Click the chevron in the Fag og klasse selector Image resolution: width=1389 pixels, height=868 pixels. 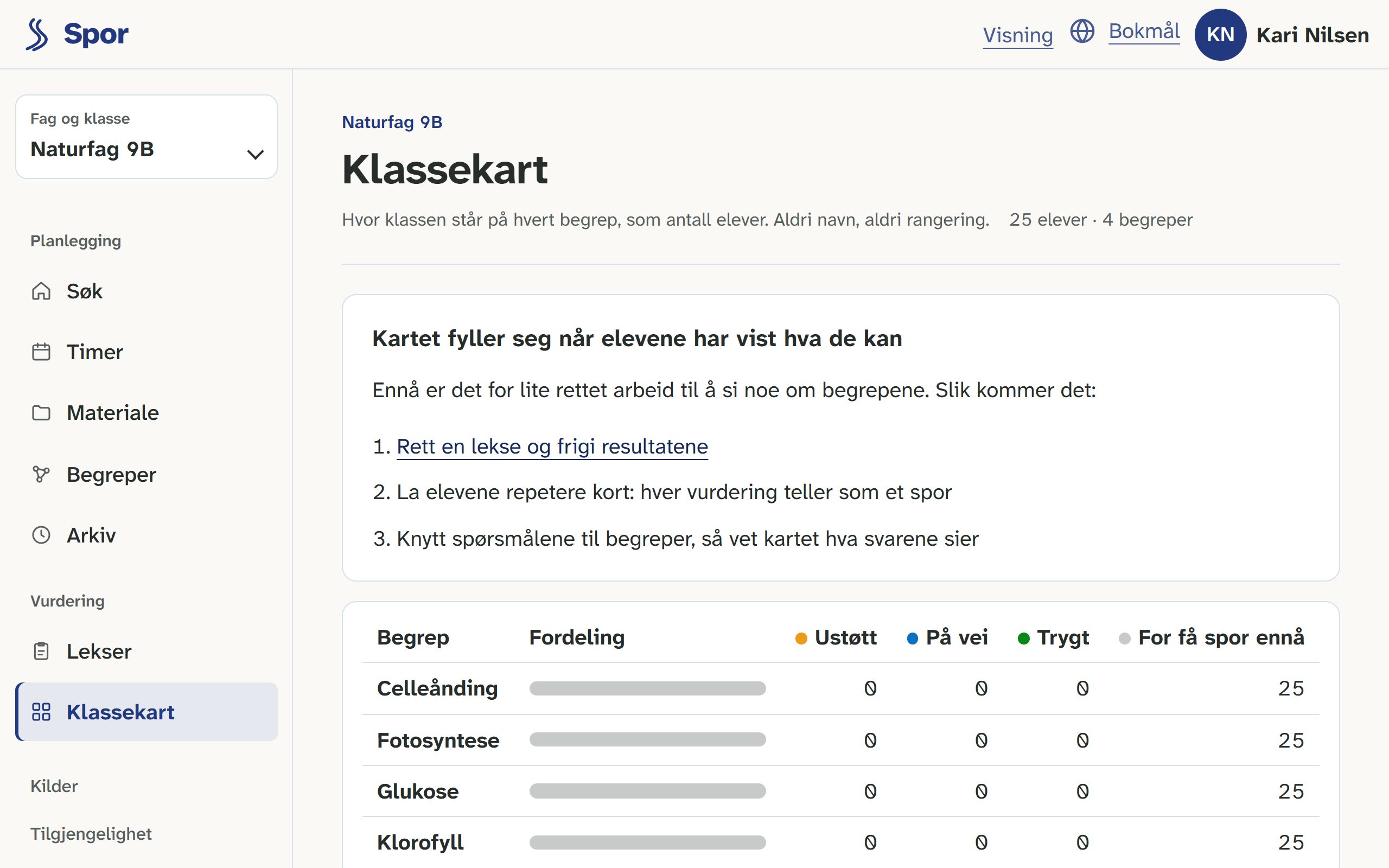click(256, 155)
